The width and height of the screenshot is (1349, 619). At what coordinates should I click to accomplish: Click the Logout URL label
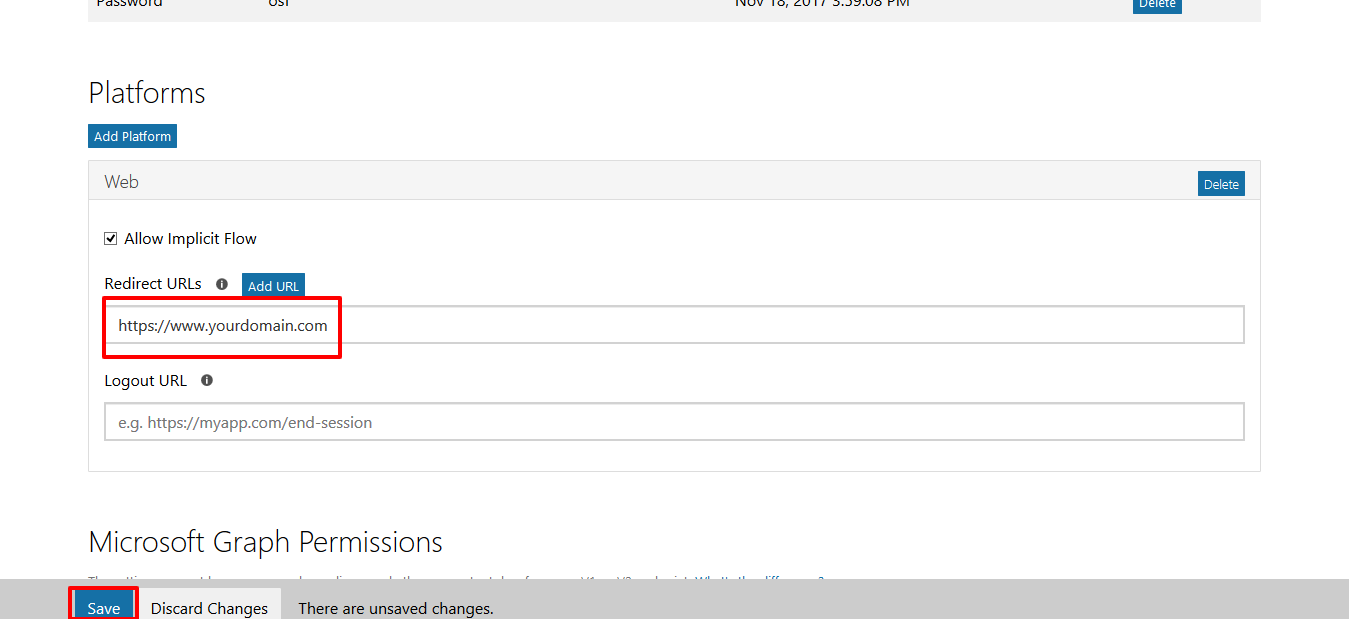pos(145,381)
